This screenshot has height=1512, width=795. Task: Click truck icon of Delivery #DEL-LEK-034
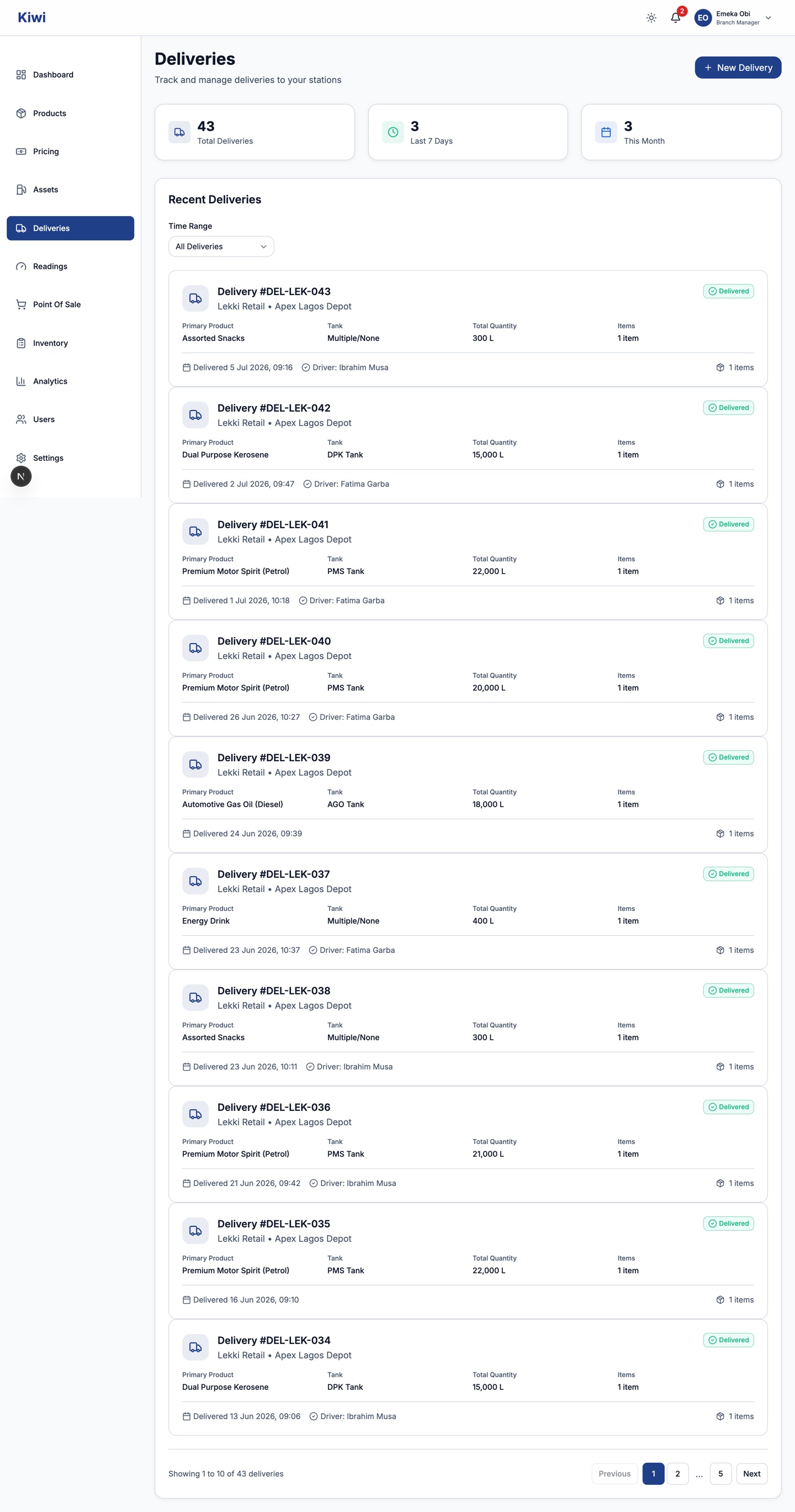pos(195,1348)
